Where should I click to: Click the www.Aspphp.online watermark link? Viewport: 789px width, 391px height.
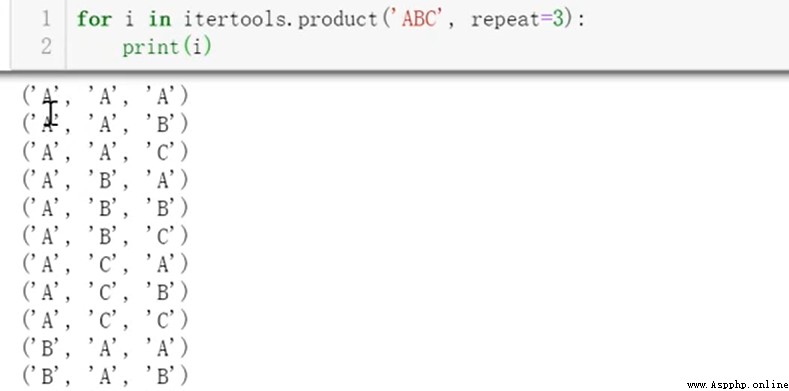click(x=737, y=385)
